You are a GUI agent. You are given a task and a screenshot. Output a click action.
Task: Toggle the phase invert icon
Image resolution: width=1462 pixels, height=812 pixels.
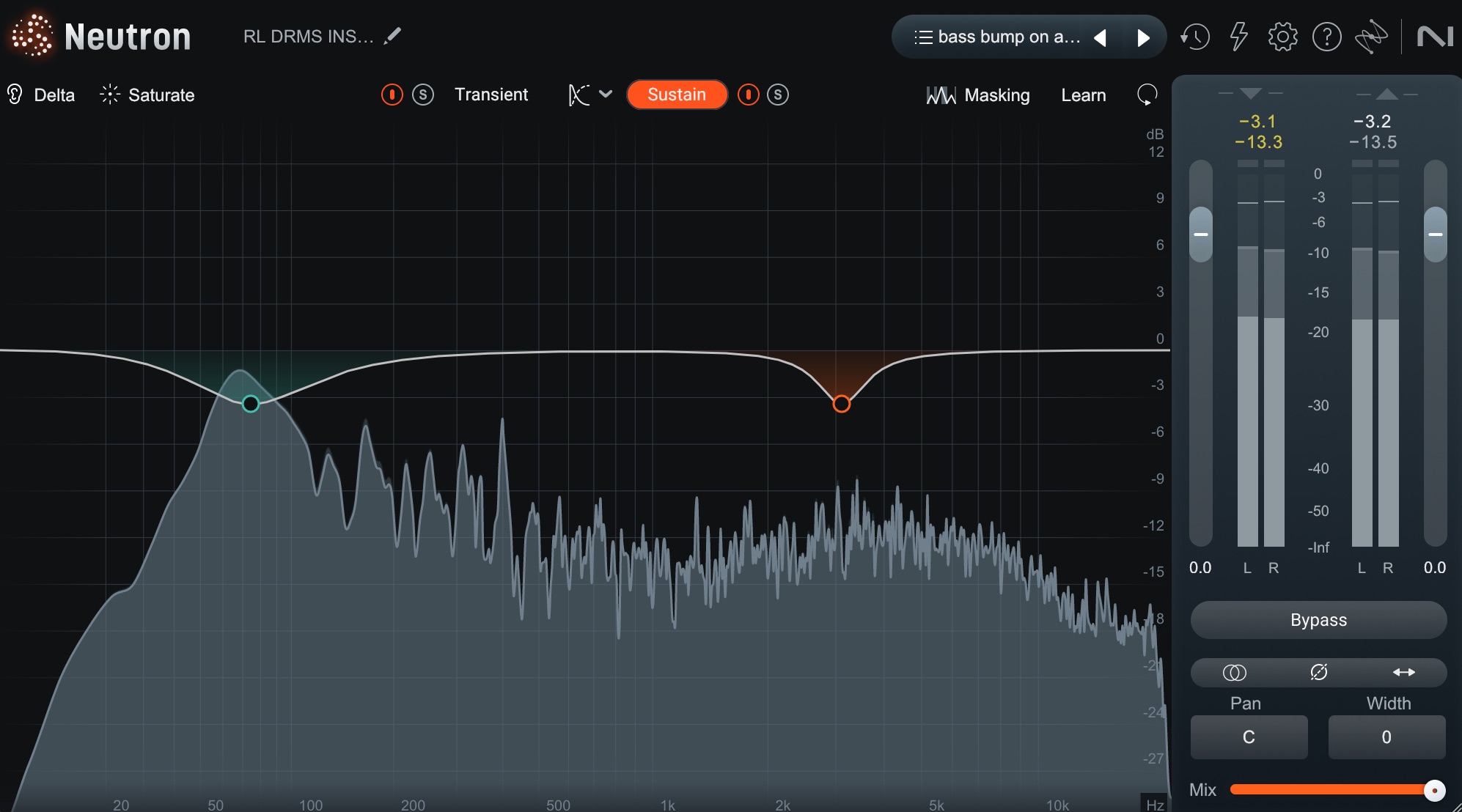[1318, 672]
